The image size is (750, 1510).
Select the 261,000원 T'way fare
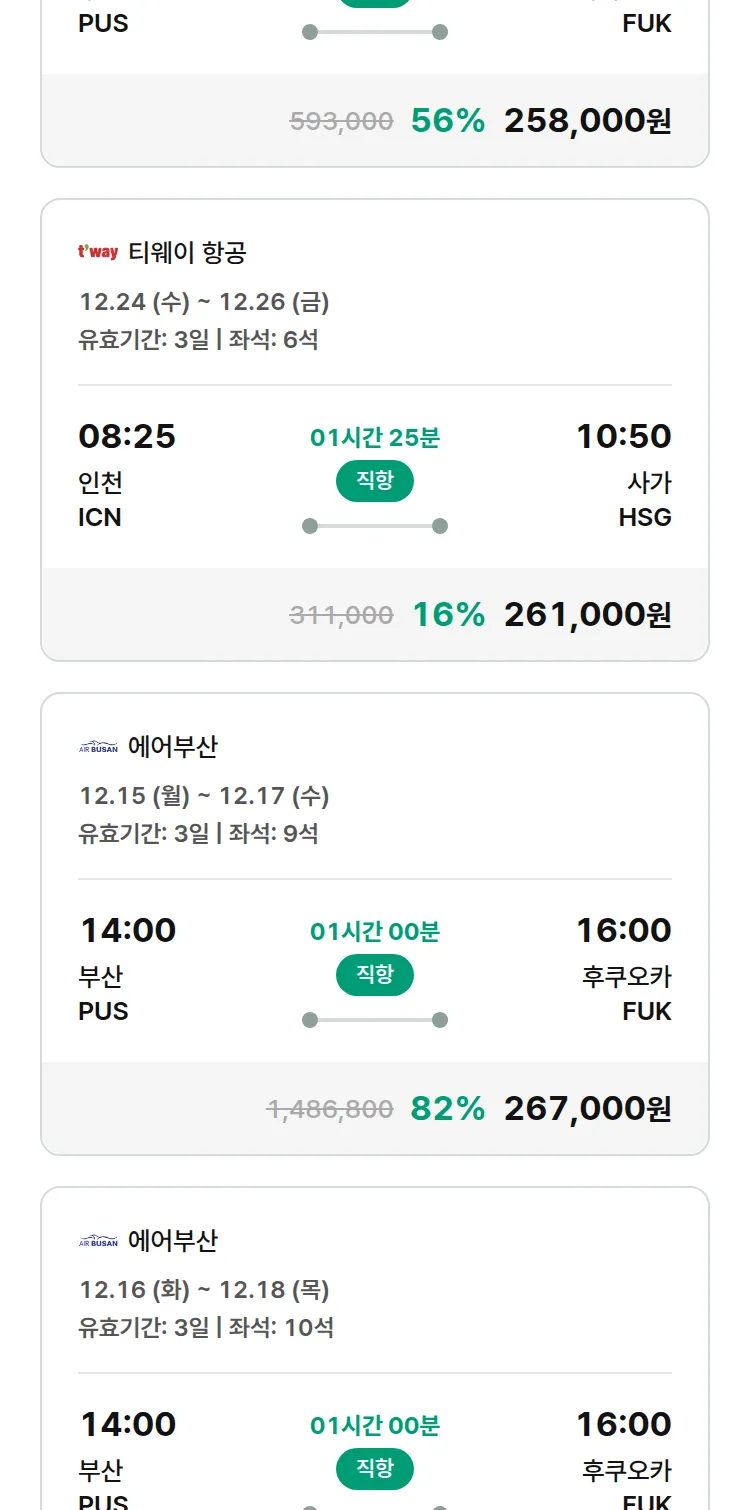tap(587, 615)
